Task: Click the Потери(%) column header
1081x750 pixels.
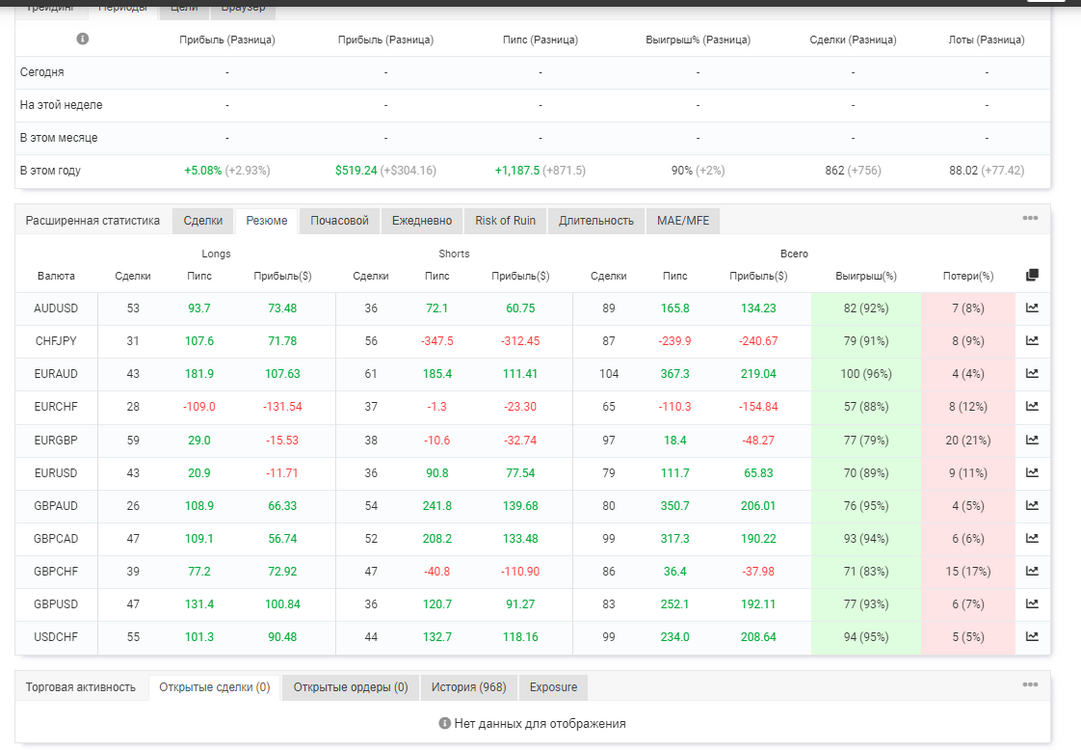Action: tap(968, 276)
